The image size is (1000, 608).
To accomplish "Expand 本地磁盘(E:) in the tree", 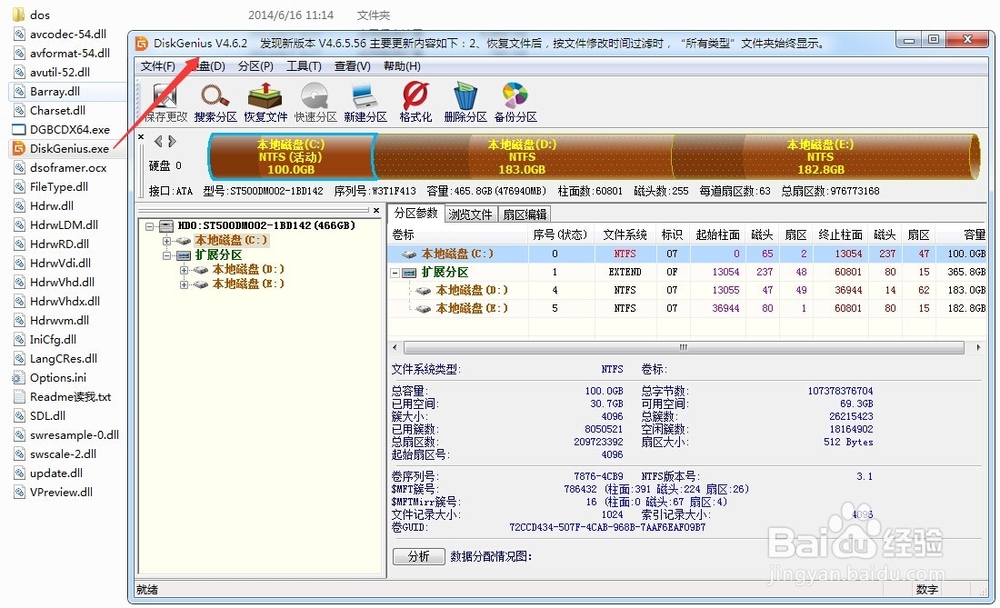I will point(184,285).
